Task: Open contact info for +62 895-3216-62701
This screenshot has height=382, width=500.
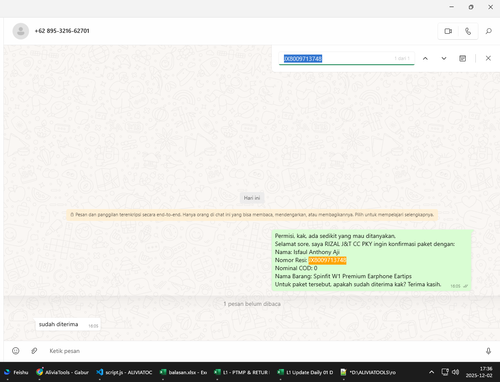Action: 62,31
